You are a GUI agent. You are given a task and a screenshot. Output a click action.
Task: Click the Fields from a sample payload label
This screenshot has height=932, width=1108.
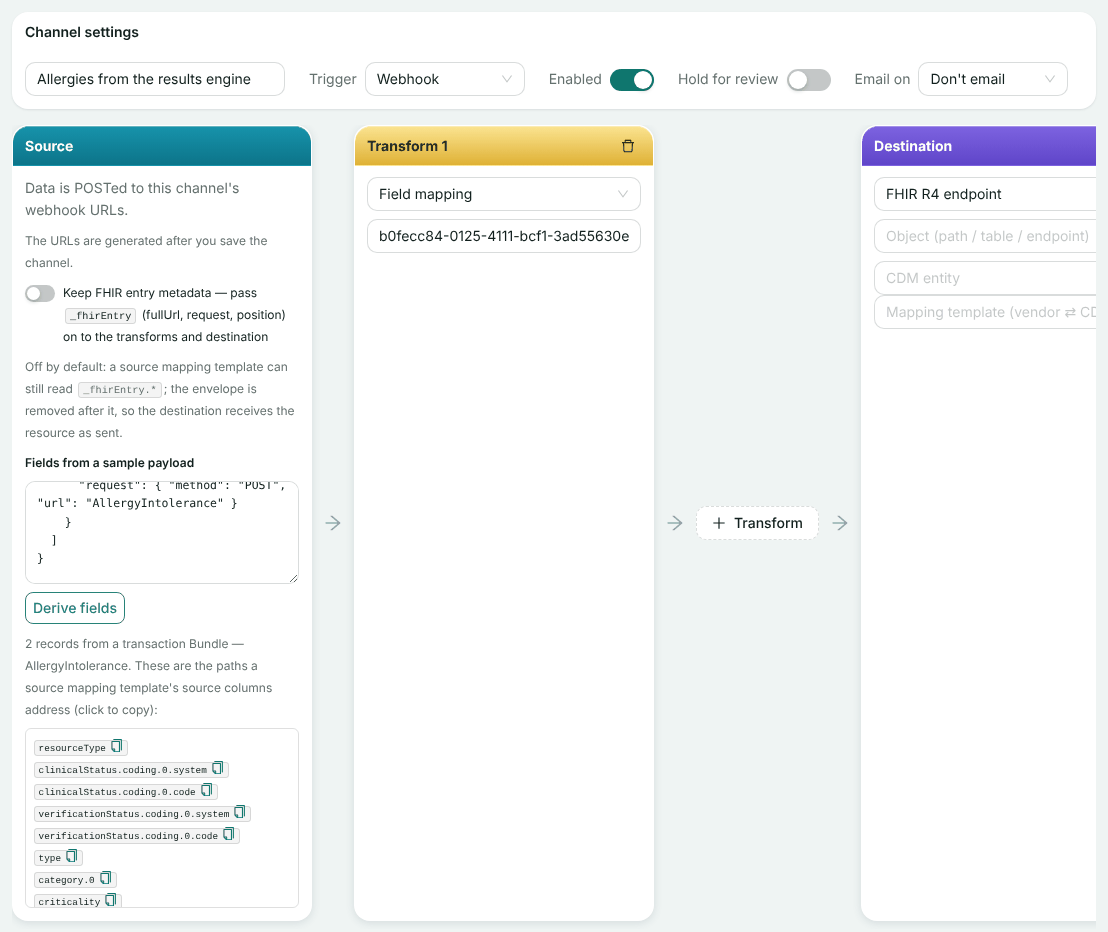110,463
